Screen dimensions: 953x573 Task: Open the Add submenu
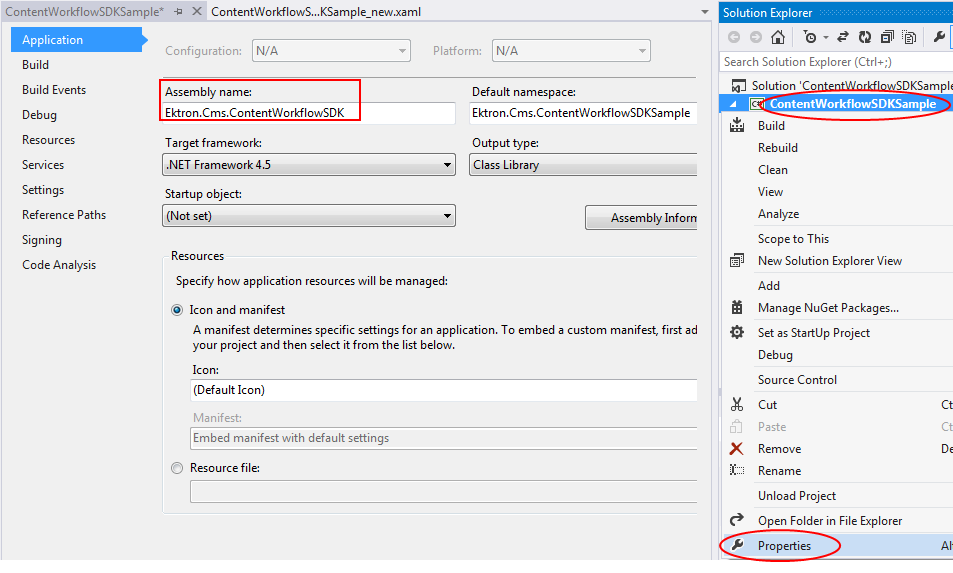coord(769,286)
